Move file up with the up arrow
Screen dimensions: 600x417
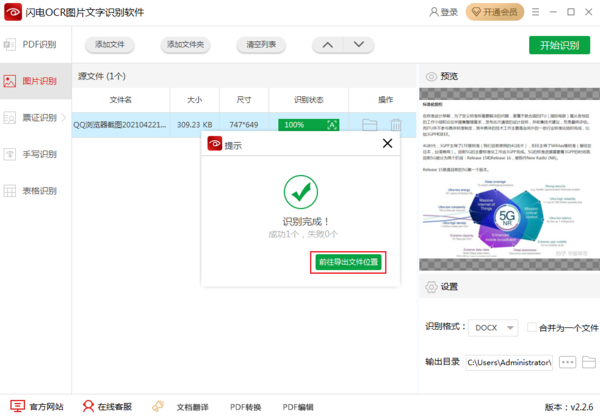tap(326, 45)
